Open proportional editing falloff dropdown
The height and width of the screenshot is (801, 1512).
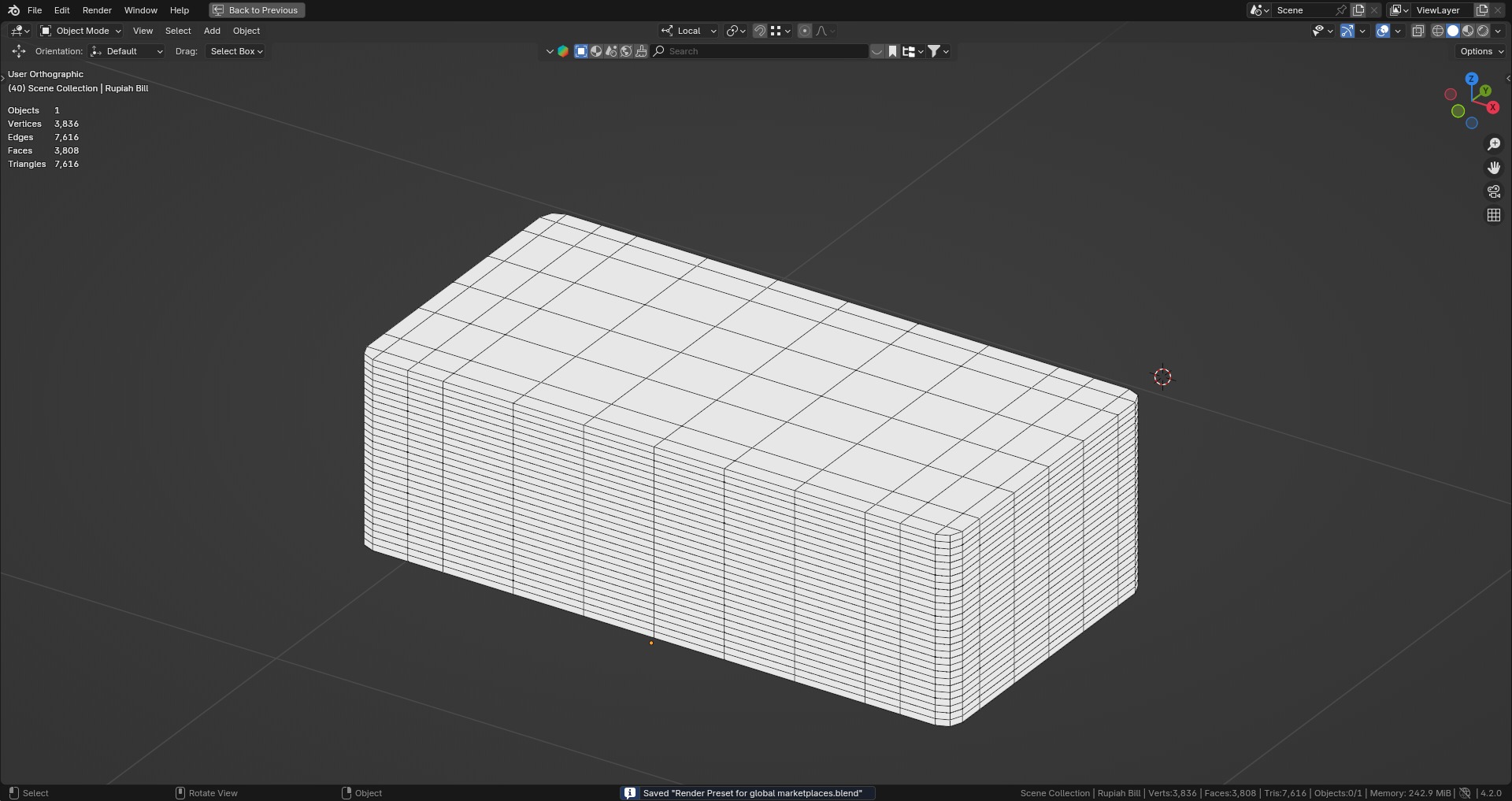825,31
